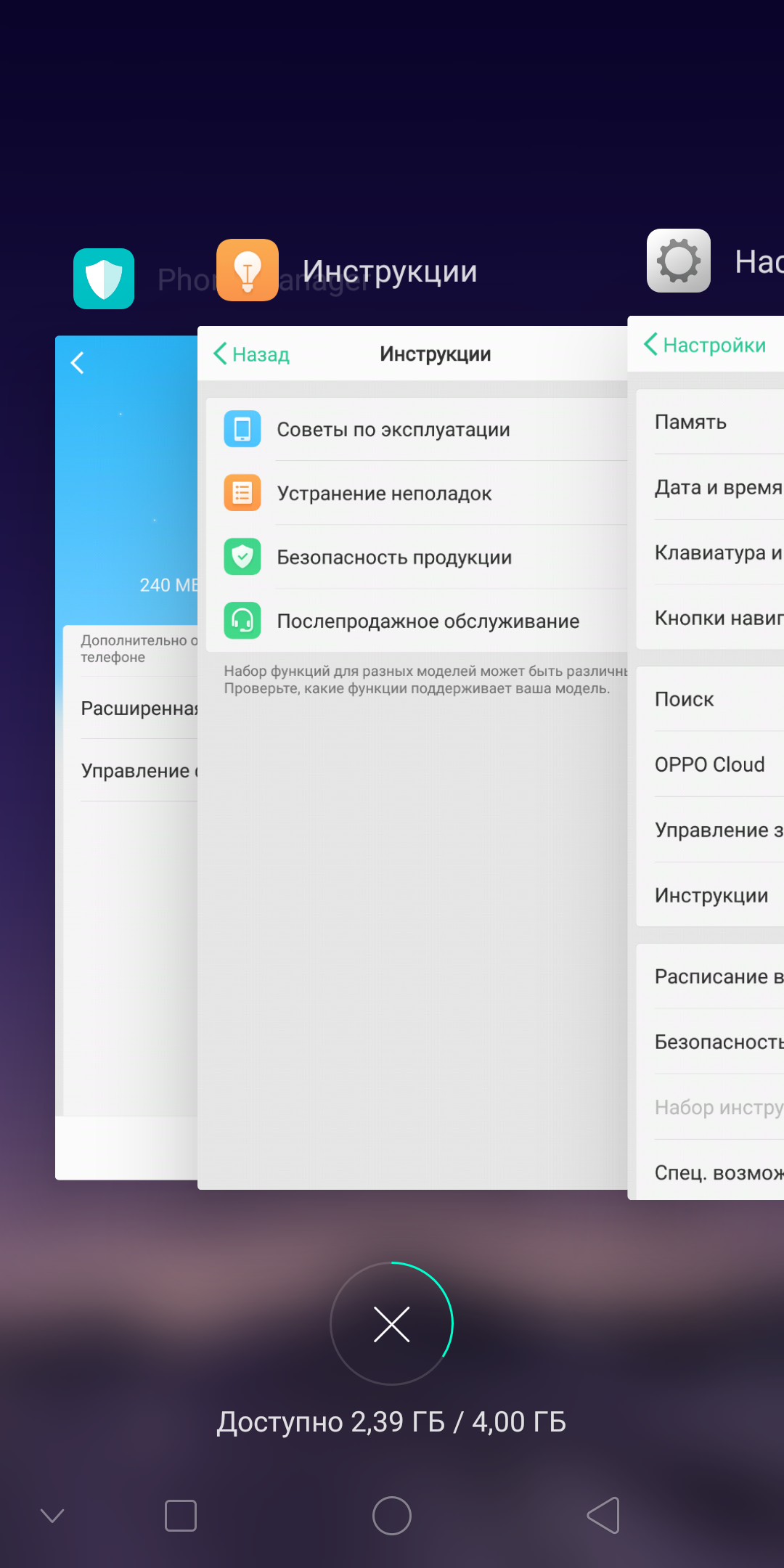784x1568 pixels.
Task: Tap Настройки back link in Settings card
Action: coord(705,344)
